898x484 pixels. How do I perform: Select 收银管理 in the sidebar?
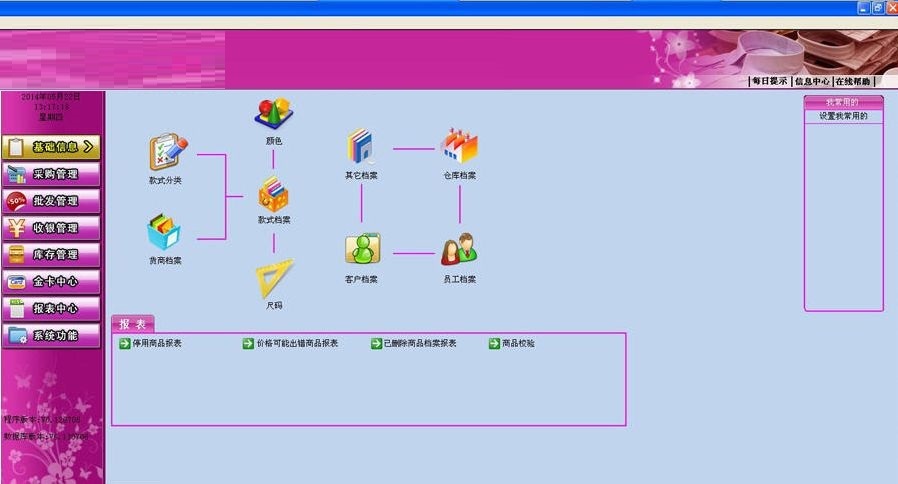52,228
